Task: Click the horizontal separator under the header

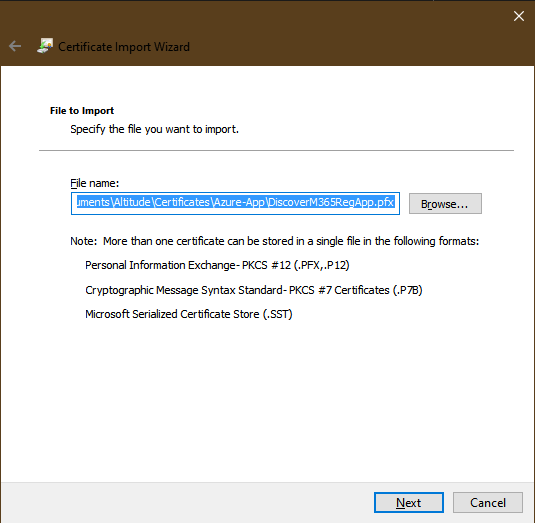Action: [276, 150]
